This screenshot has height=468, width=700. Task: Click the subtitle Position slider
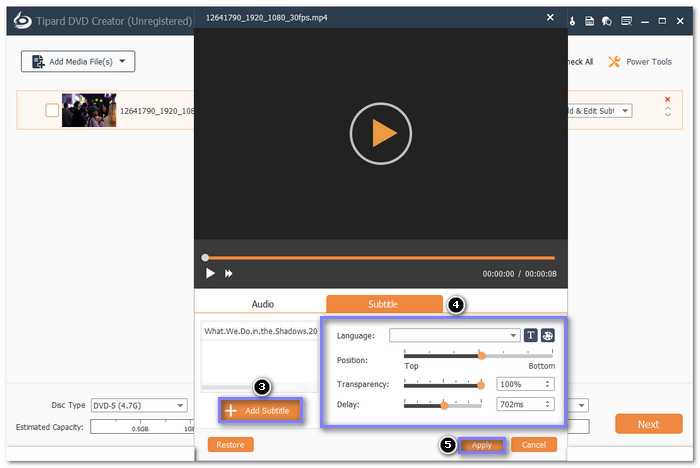tap(478, 355)
